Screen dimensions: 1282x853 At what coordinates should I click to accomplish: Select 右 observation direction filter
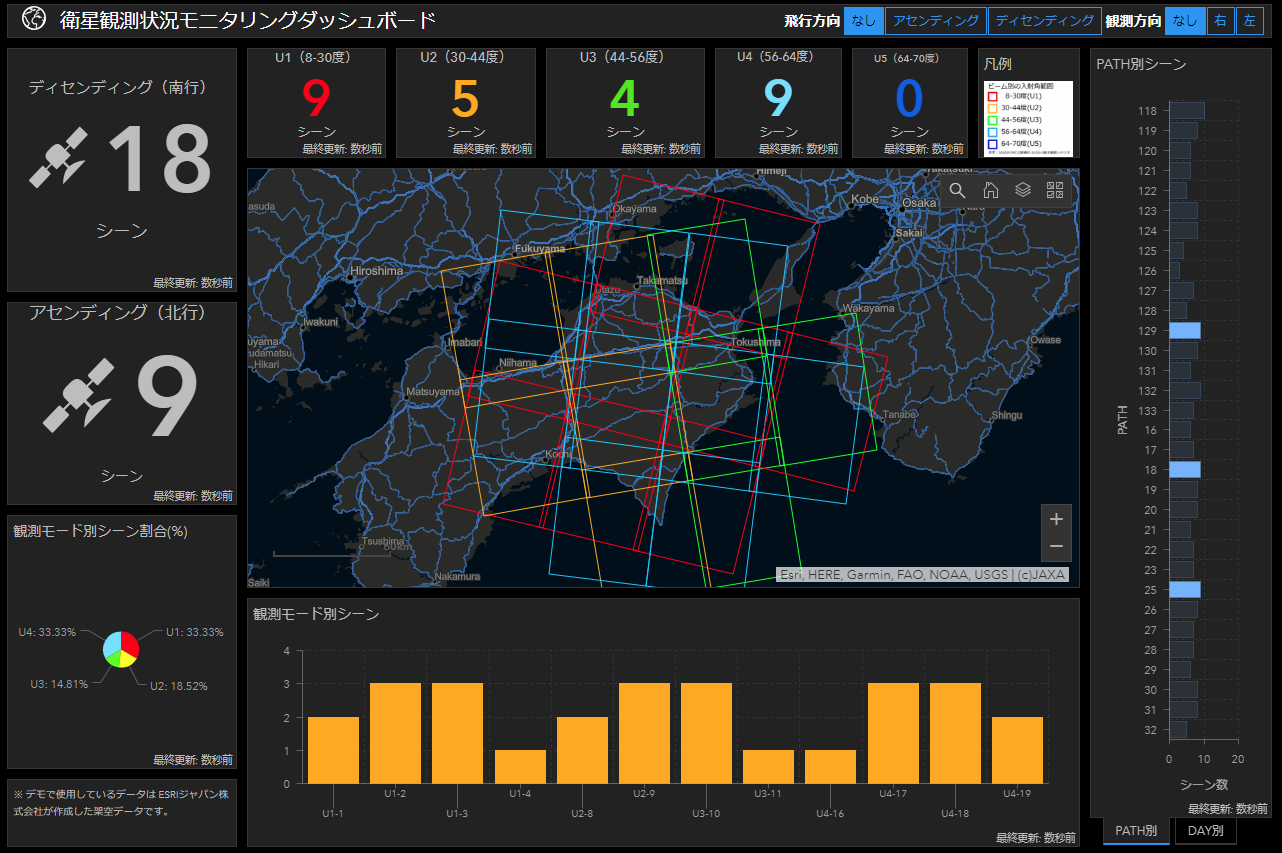(1220, 21)
